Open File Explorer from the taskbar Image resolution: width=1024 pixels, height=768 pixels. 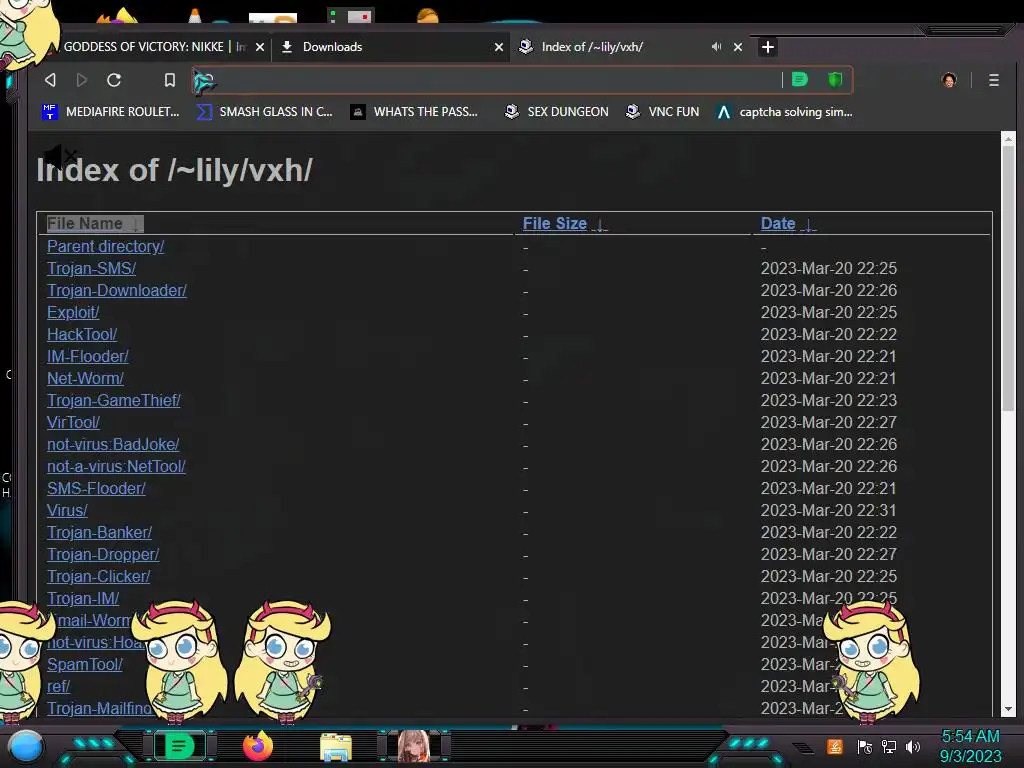[x=336, y=747]
